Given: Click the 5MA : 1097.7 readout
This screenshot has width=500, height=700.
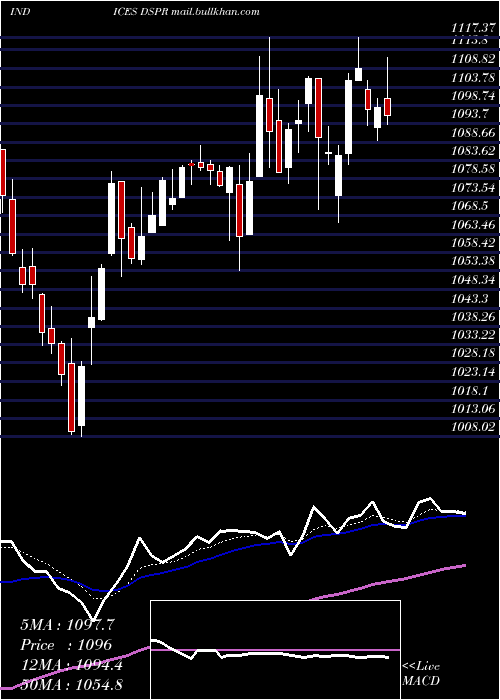Looking at the screenshot, I should [x=67, y=625].
